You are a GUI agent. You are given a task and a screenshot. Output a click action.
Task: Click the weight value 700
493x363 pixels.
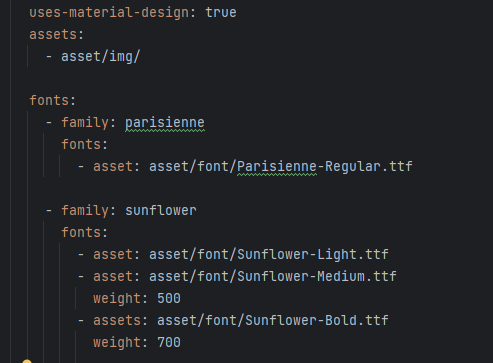[x=169, y=342]
